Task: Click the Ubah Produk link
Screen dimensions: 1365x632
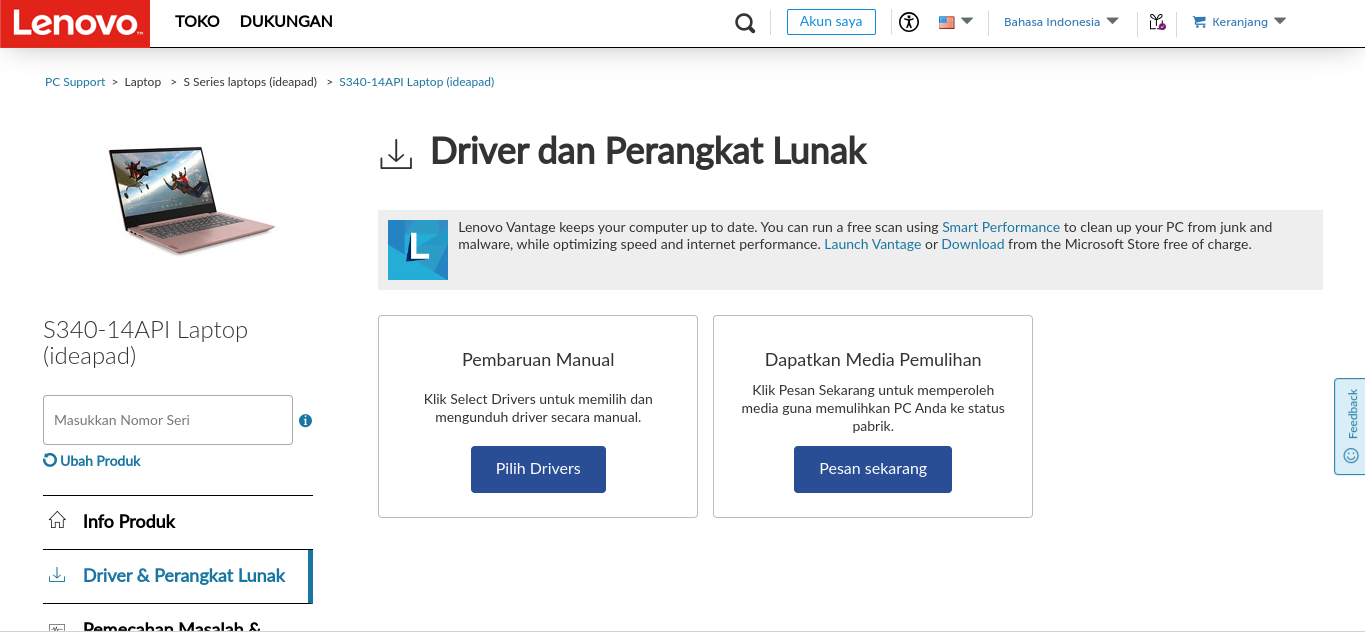Action: pos(100,461)
